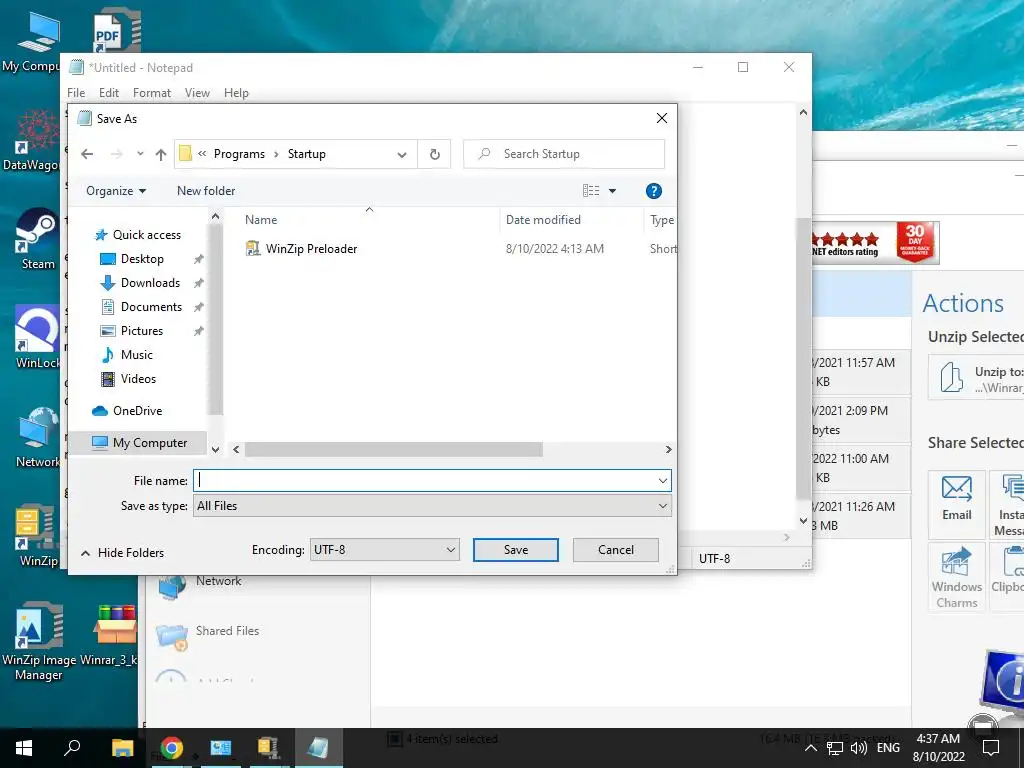1024x768 pixels.
Task: Open Notepad View menu
Action: pos(197,93)
